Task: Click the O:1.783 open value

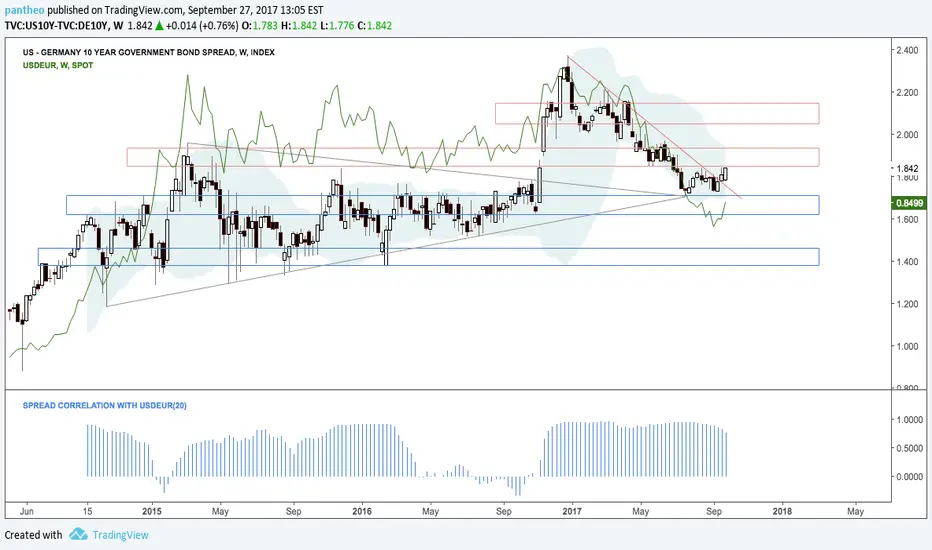Action: tap(261, 26)
